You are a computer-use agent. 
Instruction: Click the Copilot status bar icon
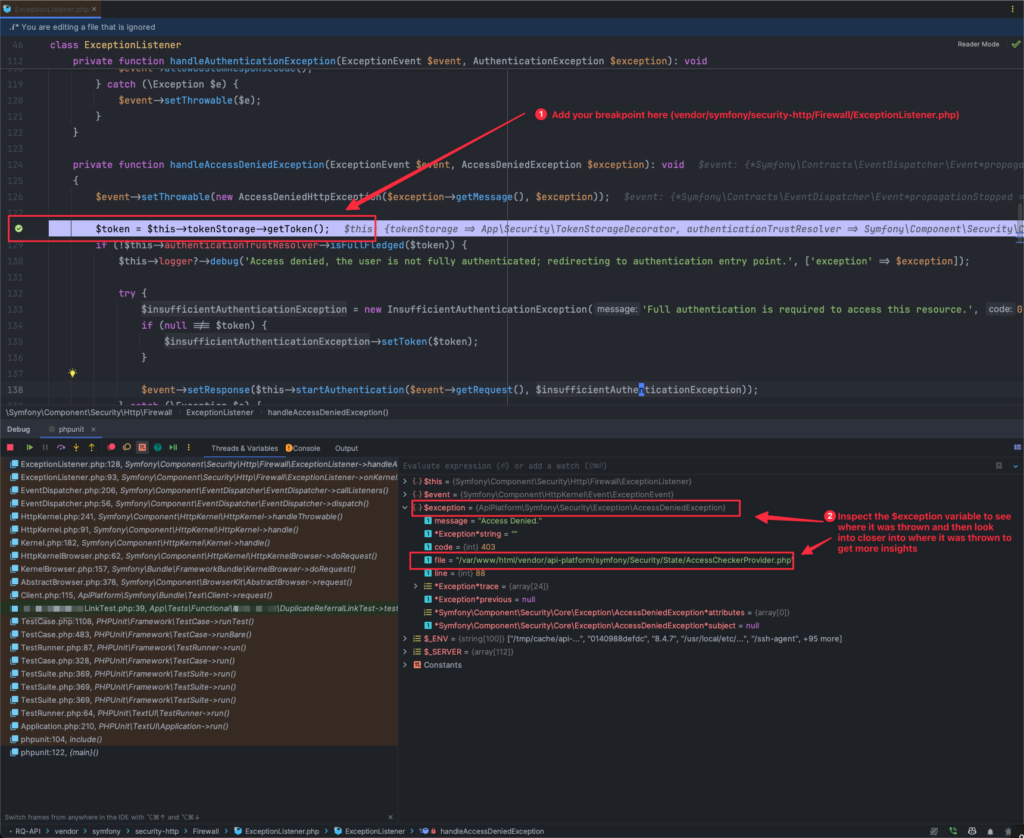[972, 831]
